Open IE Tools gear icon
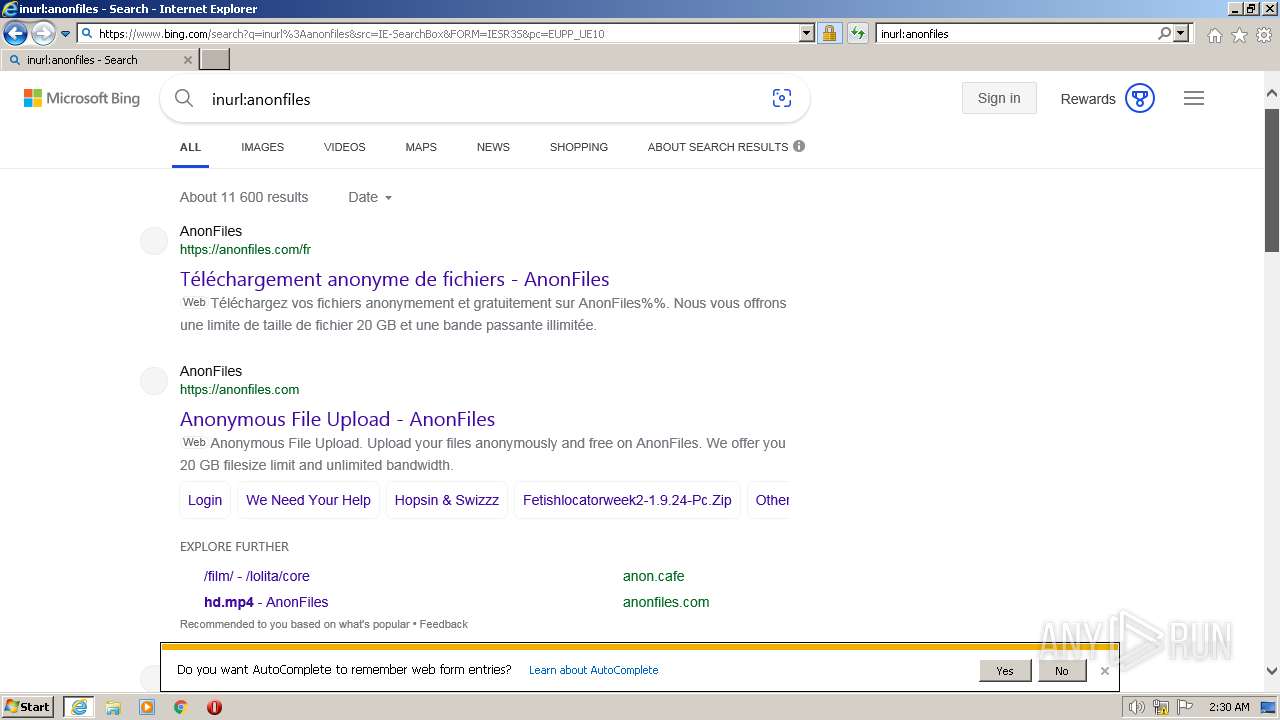 (x=1264, y=35)
